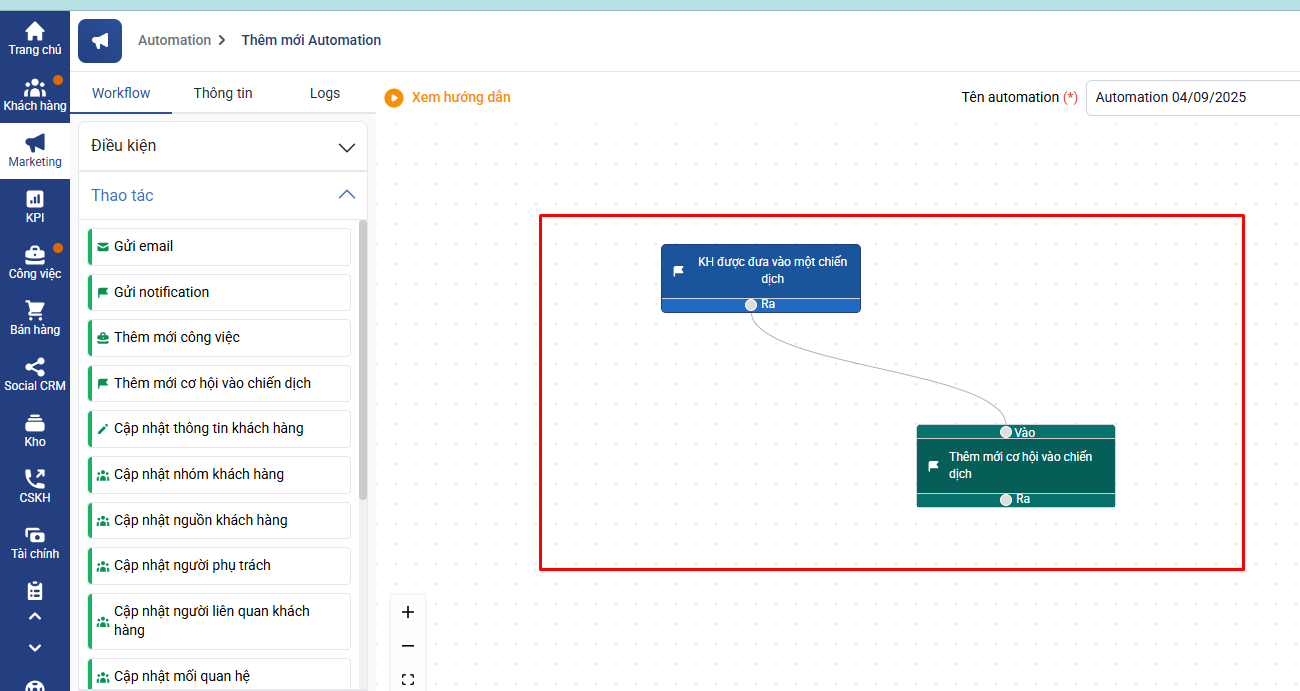Open Trang chủ home icon in sidebar

coord(35,38)
